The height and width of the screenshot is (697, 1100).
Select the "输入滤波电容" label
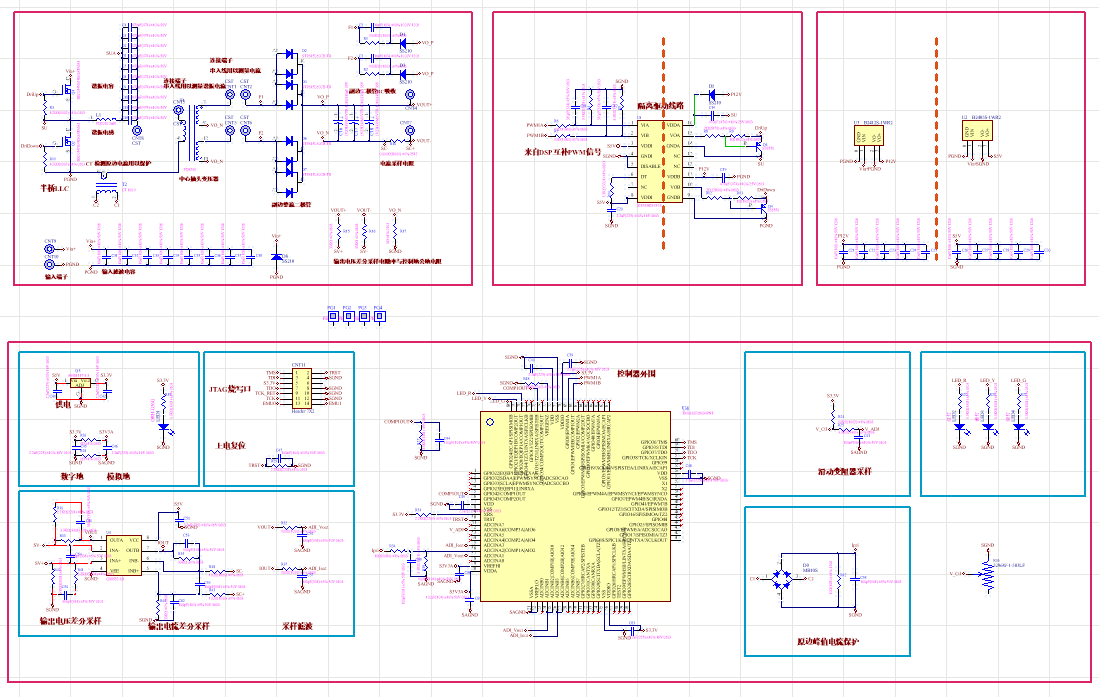click(x=119, y=271)
